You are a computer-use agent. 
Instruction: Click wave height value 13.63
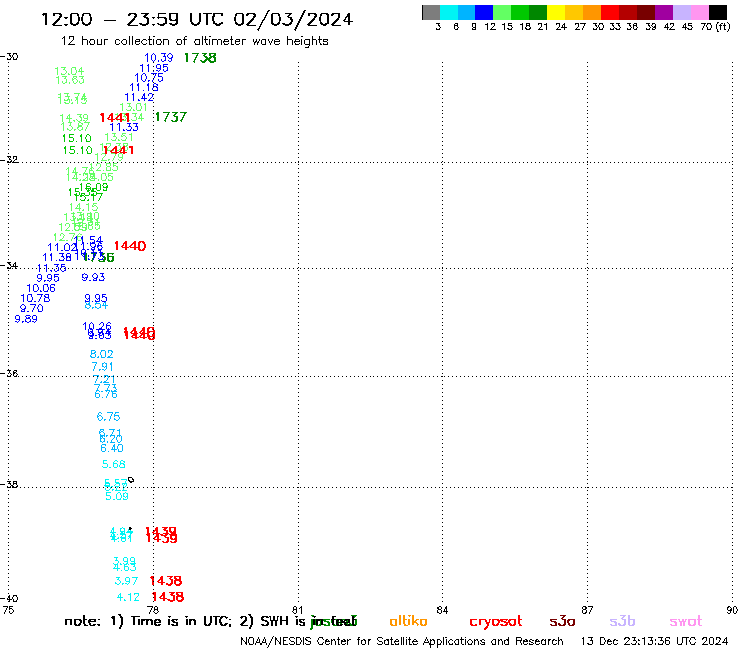(x=70, y=80)
